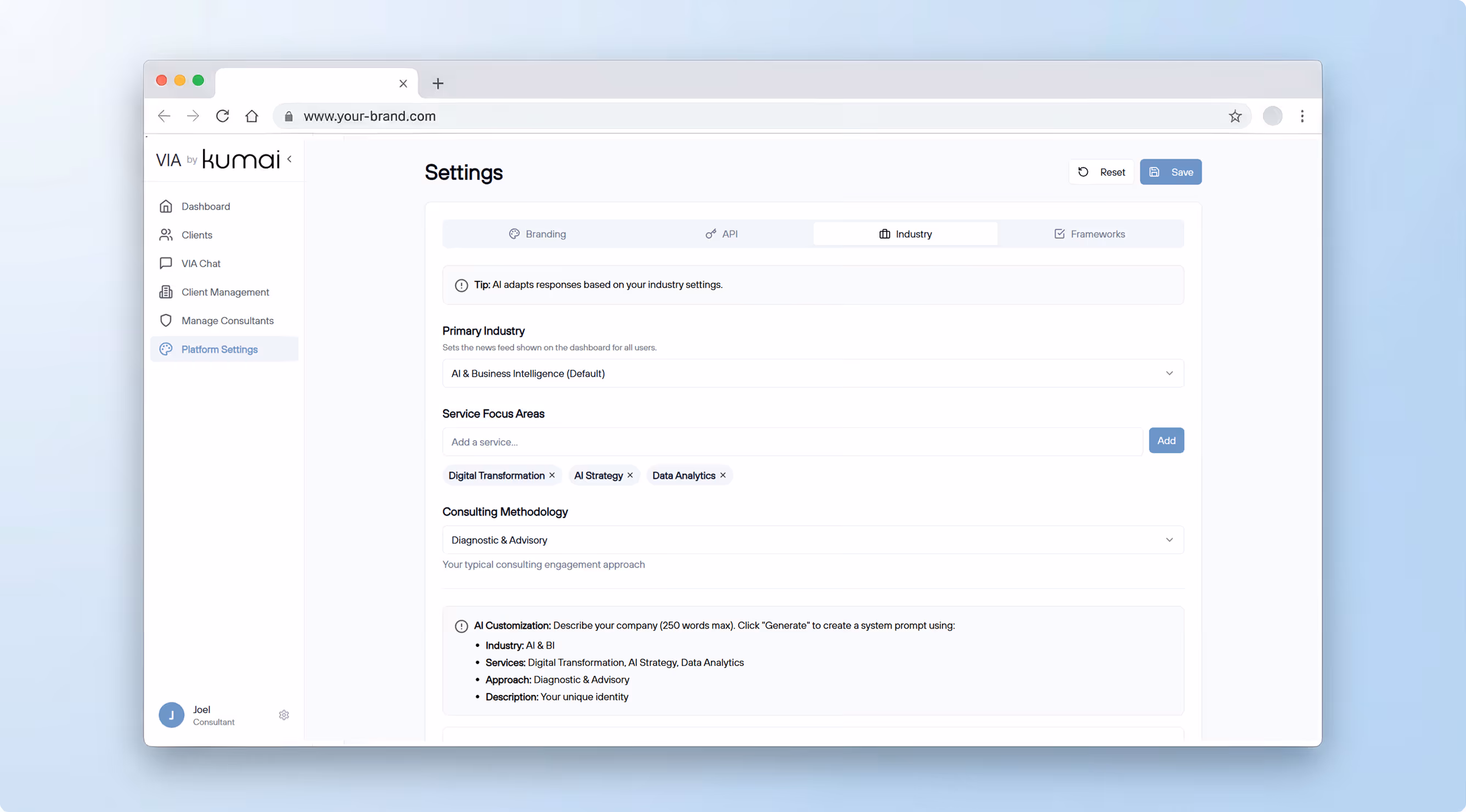1466x812 pixels.
Task: Open Dashboard from the sidebar
Action: [x=205, y=206]
